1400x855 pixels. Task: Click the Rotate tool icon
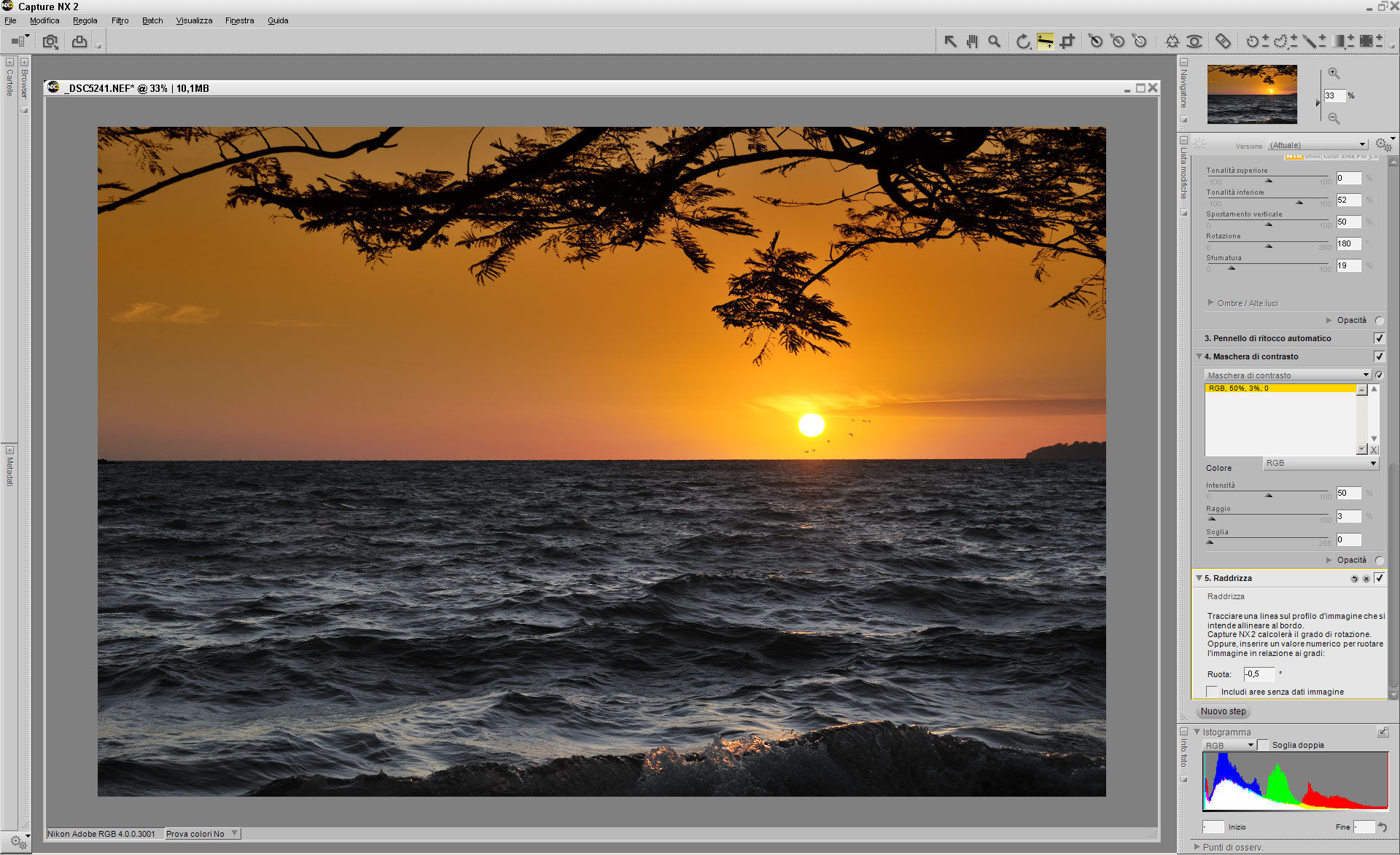coord(1023,42)
